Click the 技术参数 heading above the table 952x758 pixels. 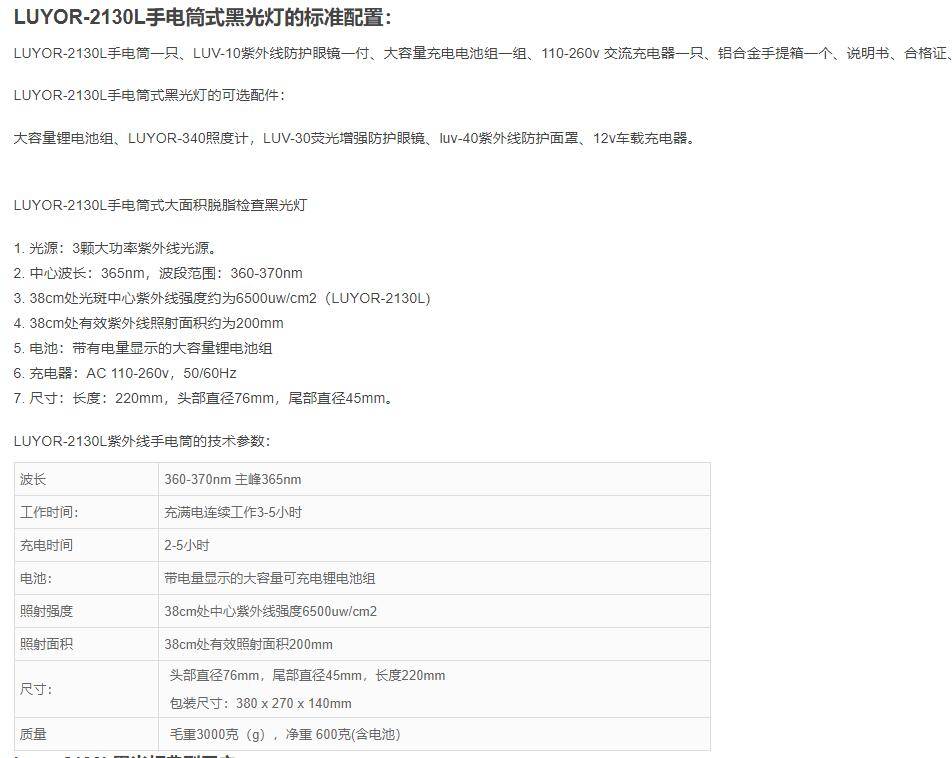(141, 441)
